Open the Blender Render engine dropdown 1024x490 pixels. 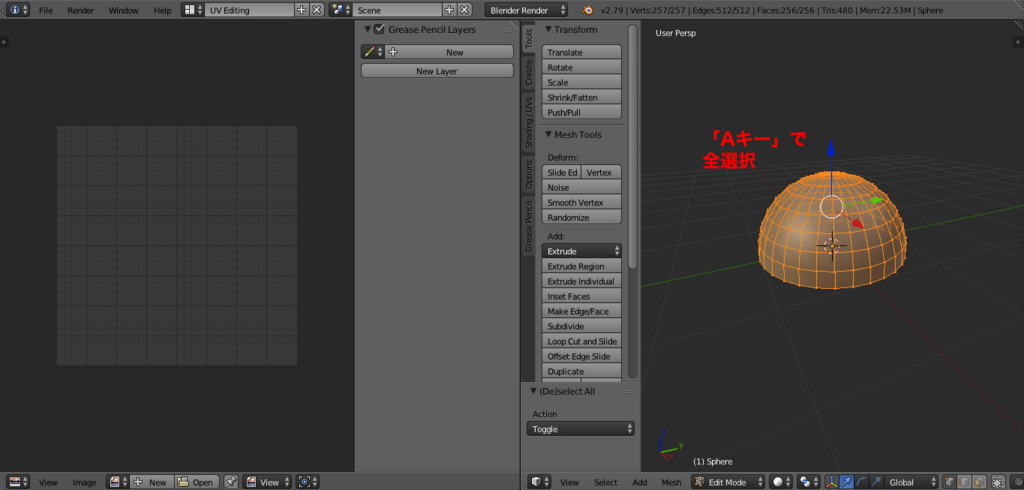[526, 10]
